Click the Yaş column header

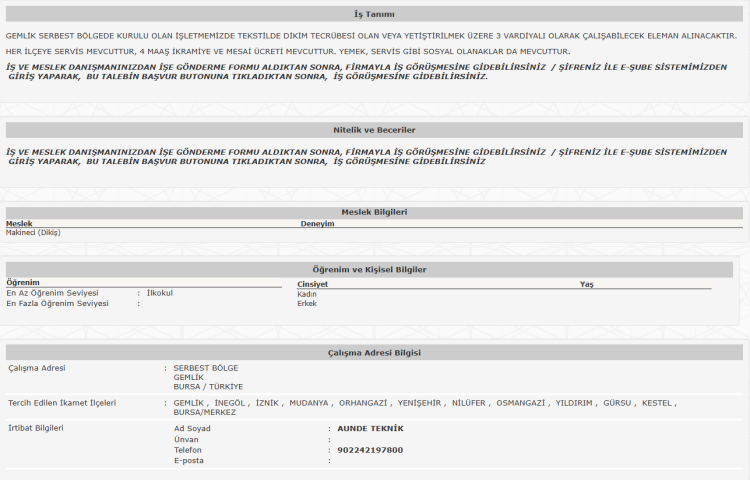[x=586, y=284]
